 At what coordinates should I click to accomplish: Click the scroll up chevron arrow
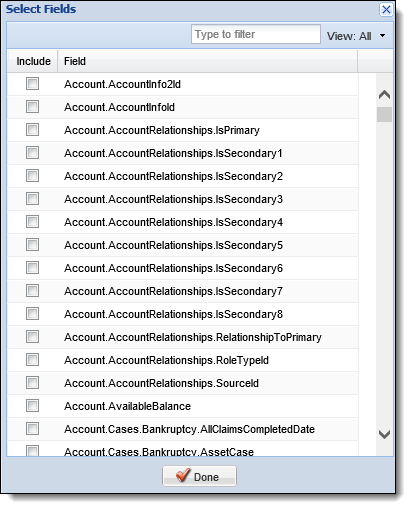coord(384,95)
